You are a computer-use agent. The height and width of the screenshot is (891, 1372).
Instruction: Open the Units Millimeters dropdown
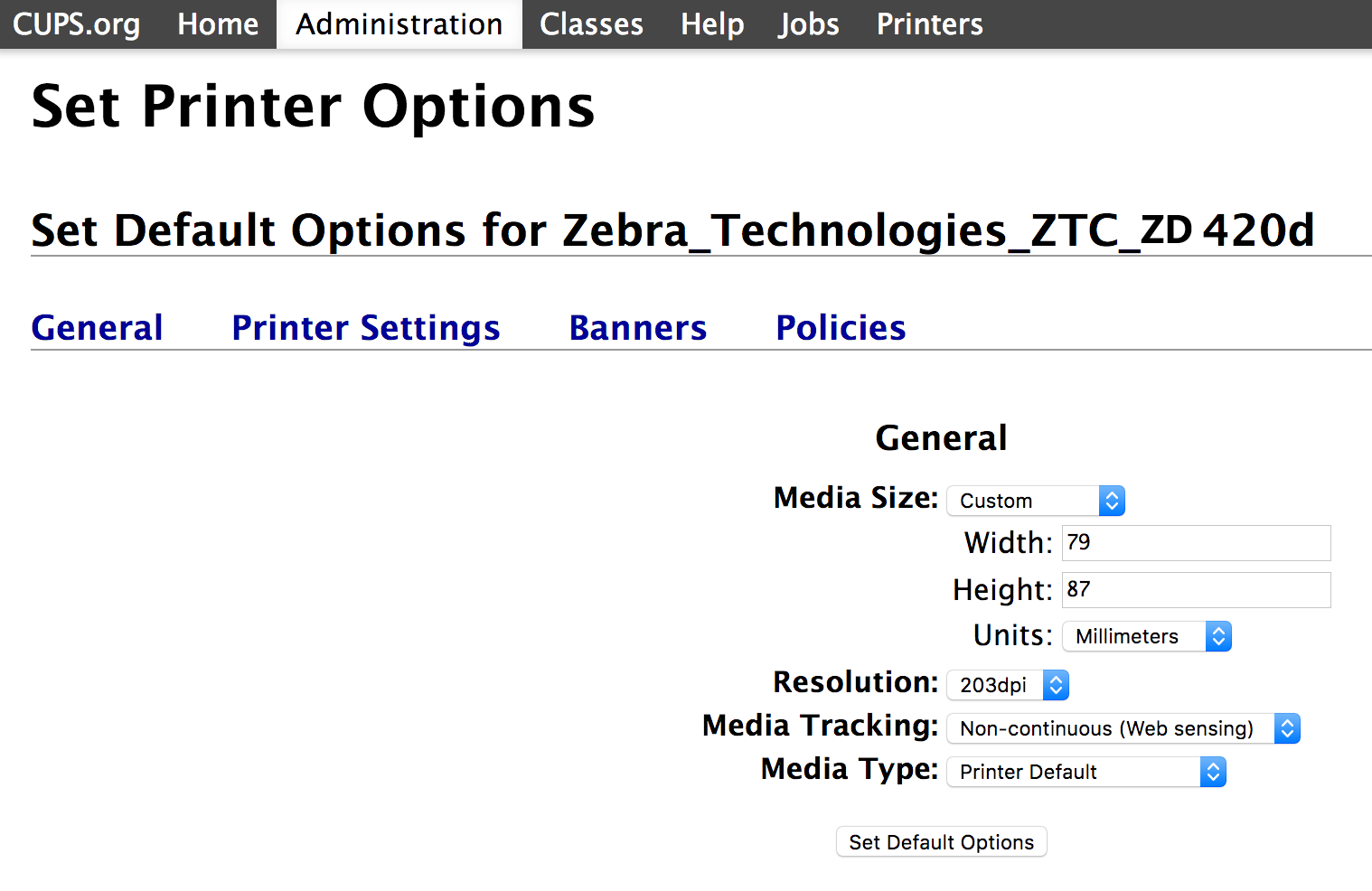[1147, 636]
